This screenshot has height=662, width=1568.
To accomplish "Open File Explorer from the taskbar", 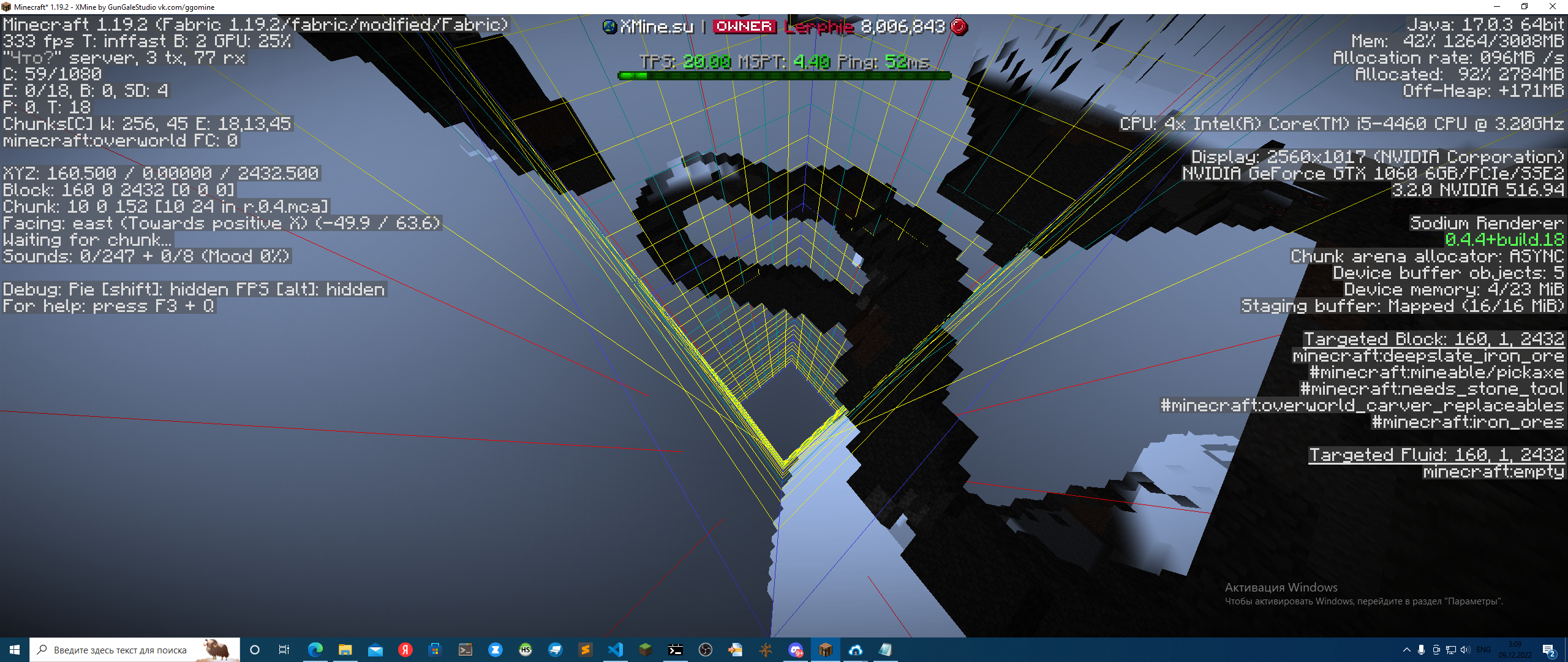I will (x=345, y=650).
